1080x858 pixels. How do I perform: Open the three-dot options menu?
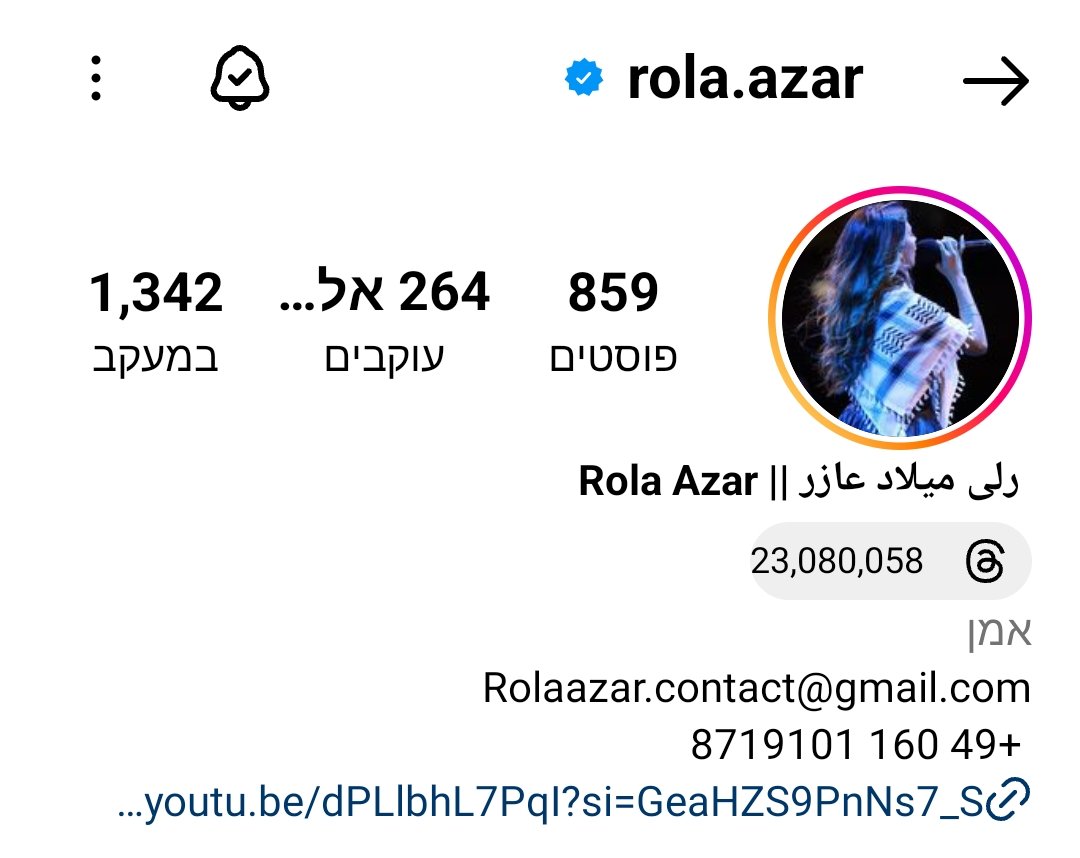[96, 79]
